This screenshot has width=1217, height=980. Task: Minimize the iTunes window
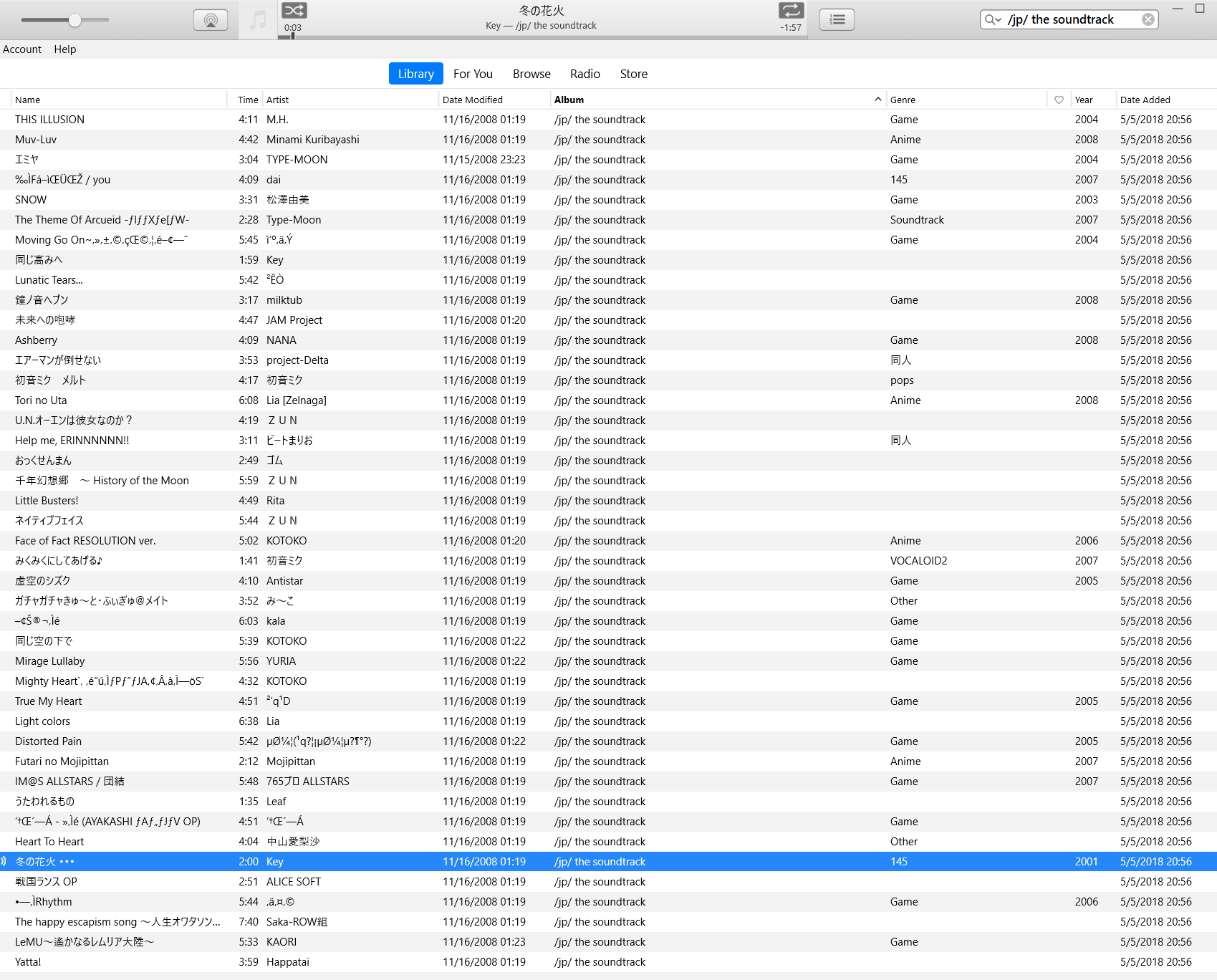pos(1178,9)
